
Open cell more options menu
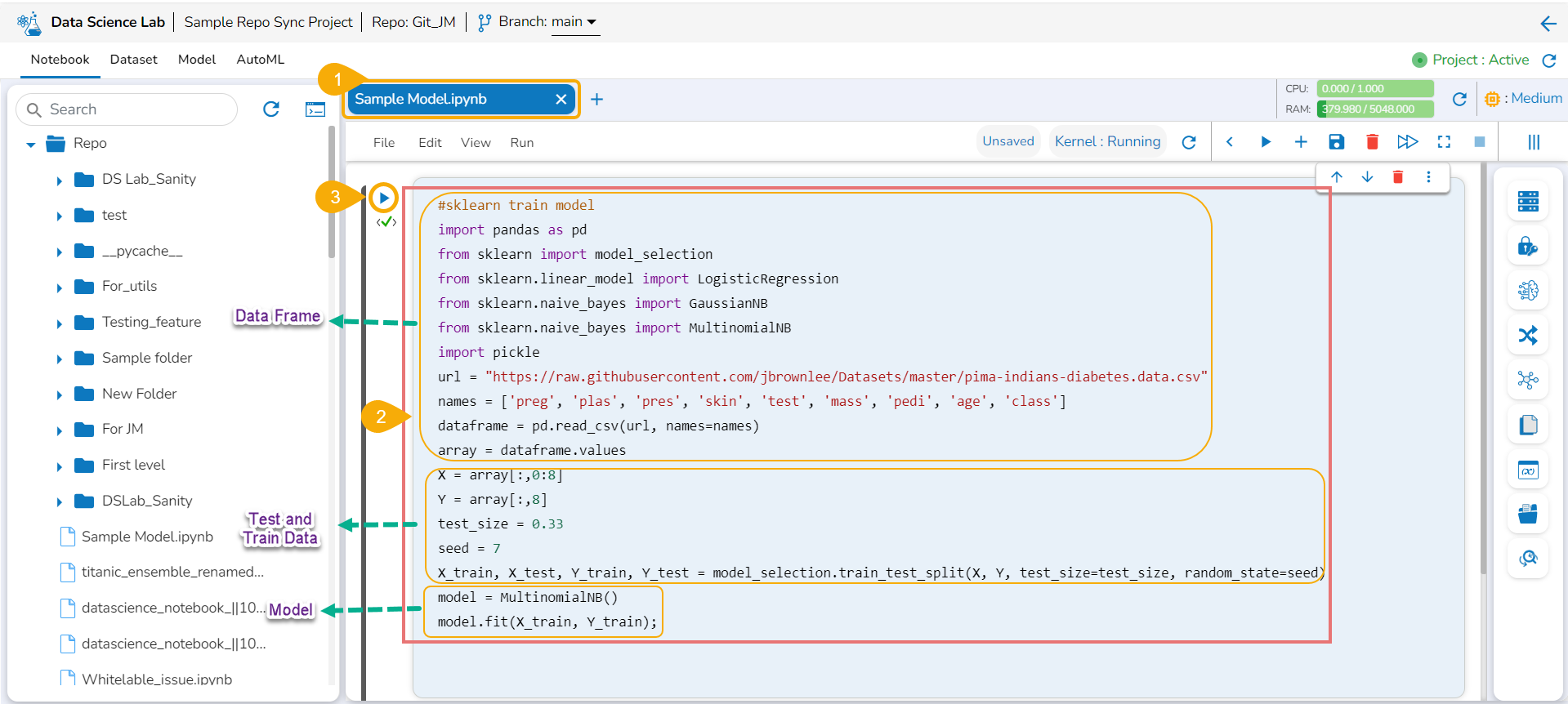tap(1428, 177)
